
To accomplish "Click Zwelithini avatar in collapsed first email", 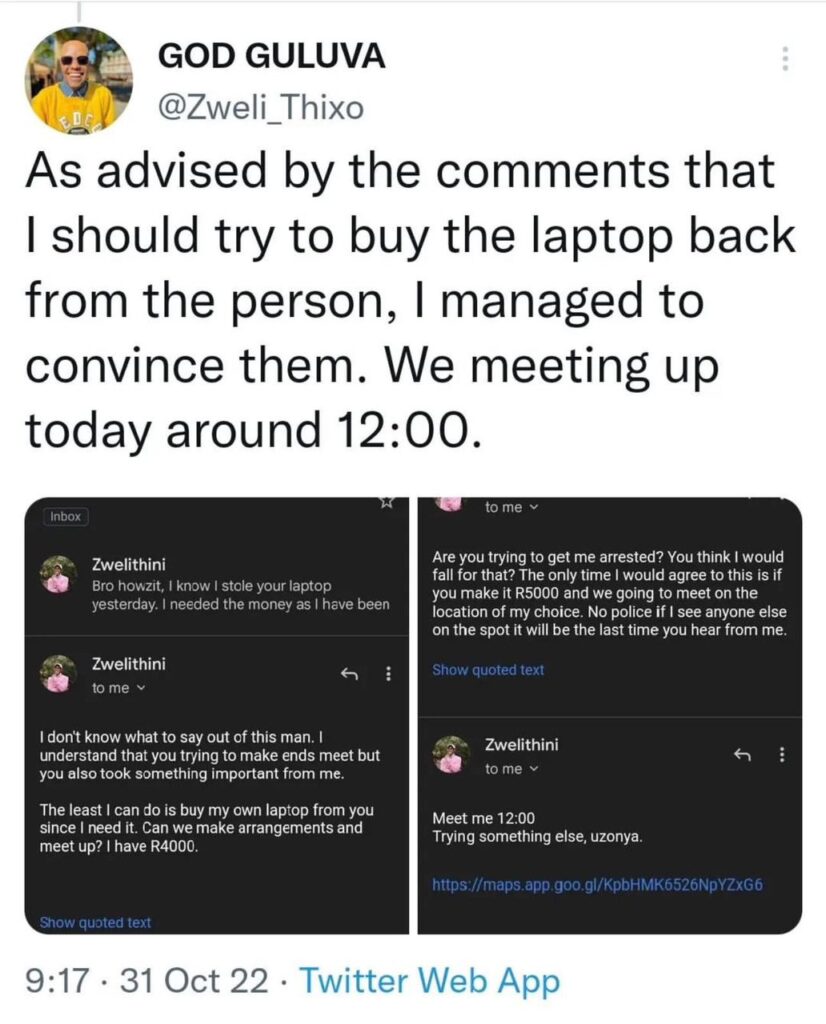I will tap(59, 574).
